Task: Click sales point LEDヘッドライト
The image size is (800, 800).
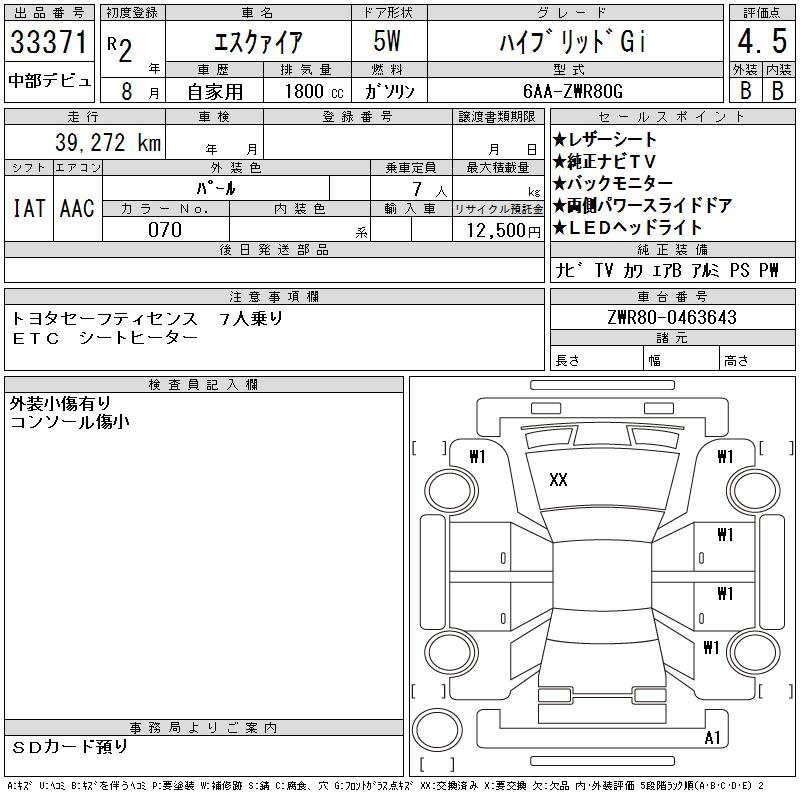Action: pos(628,228)
